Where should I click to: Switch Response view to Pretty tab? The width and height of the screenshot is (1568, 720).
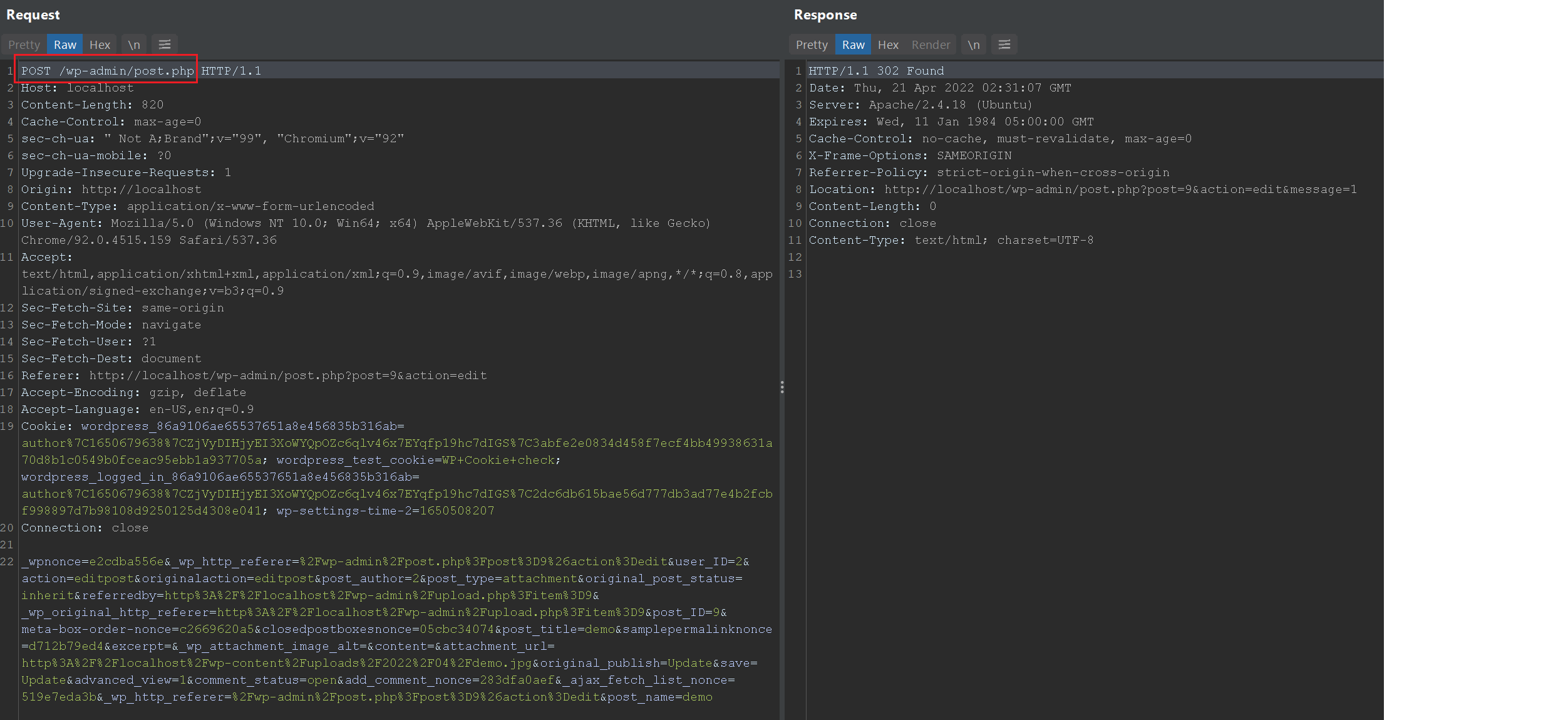click(x=812, y=44)
